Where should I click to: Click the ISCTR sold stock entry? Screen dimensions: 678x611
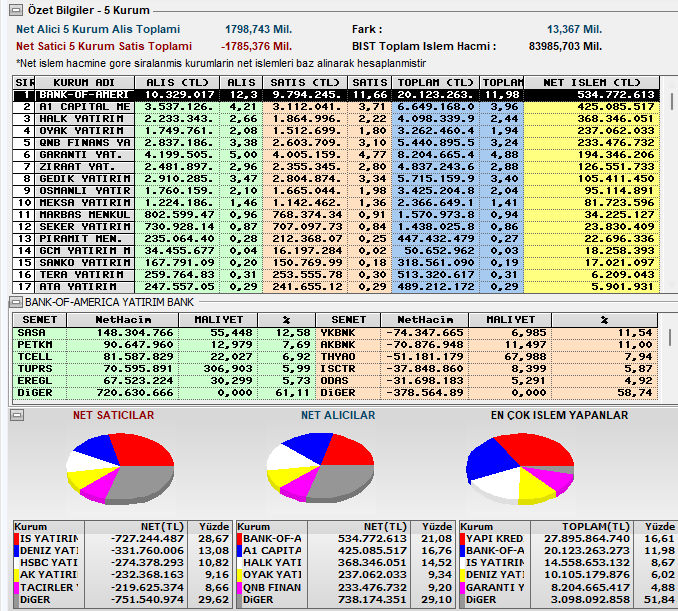(x=487, y=369)
